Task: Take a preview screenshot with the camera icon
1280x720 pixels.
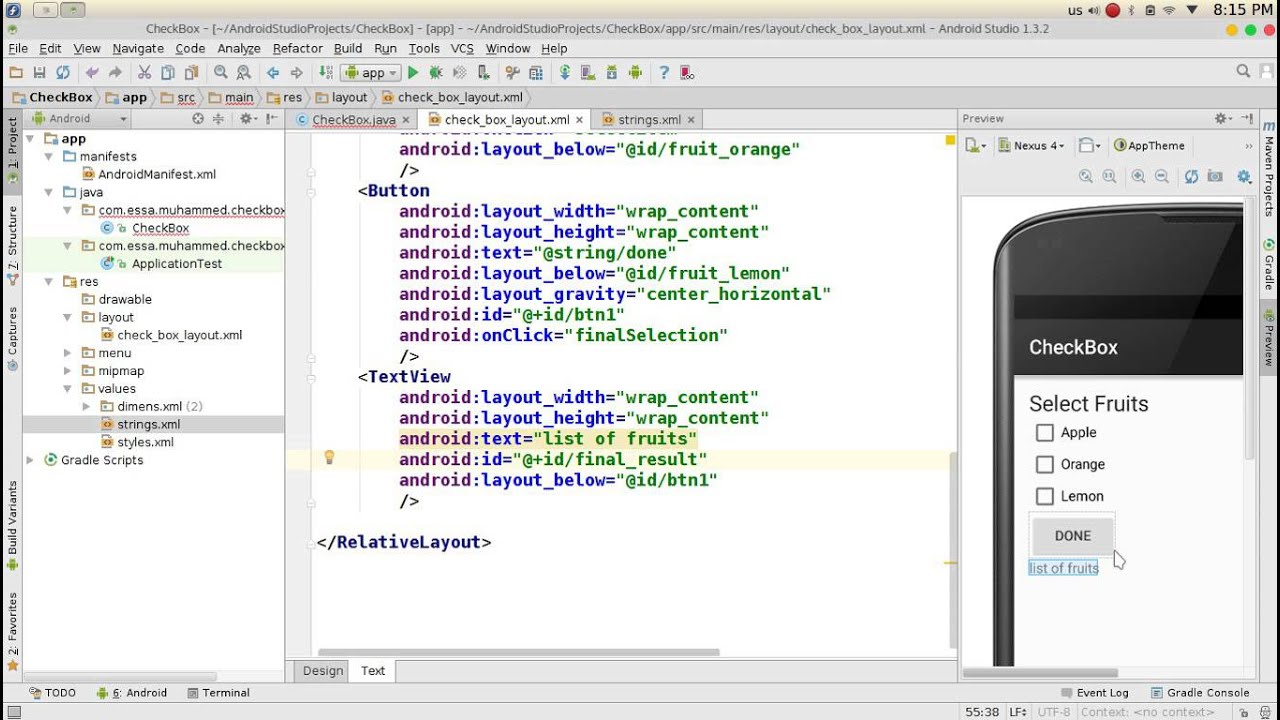Action: [x=1215, y=177]
